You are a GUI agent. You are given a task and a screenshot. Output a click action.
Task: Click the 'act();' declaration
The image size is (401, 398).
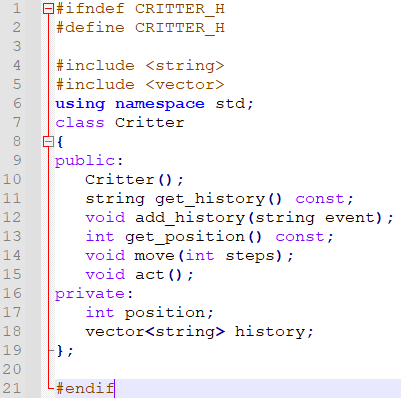pos(164,275)
